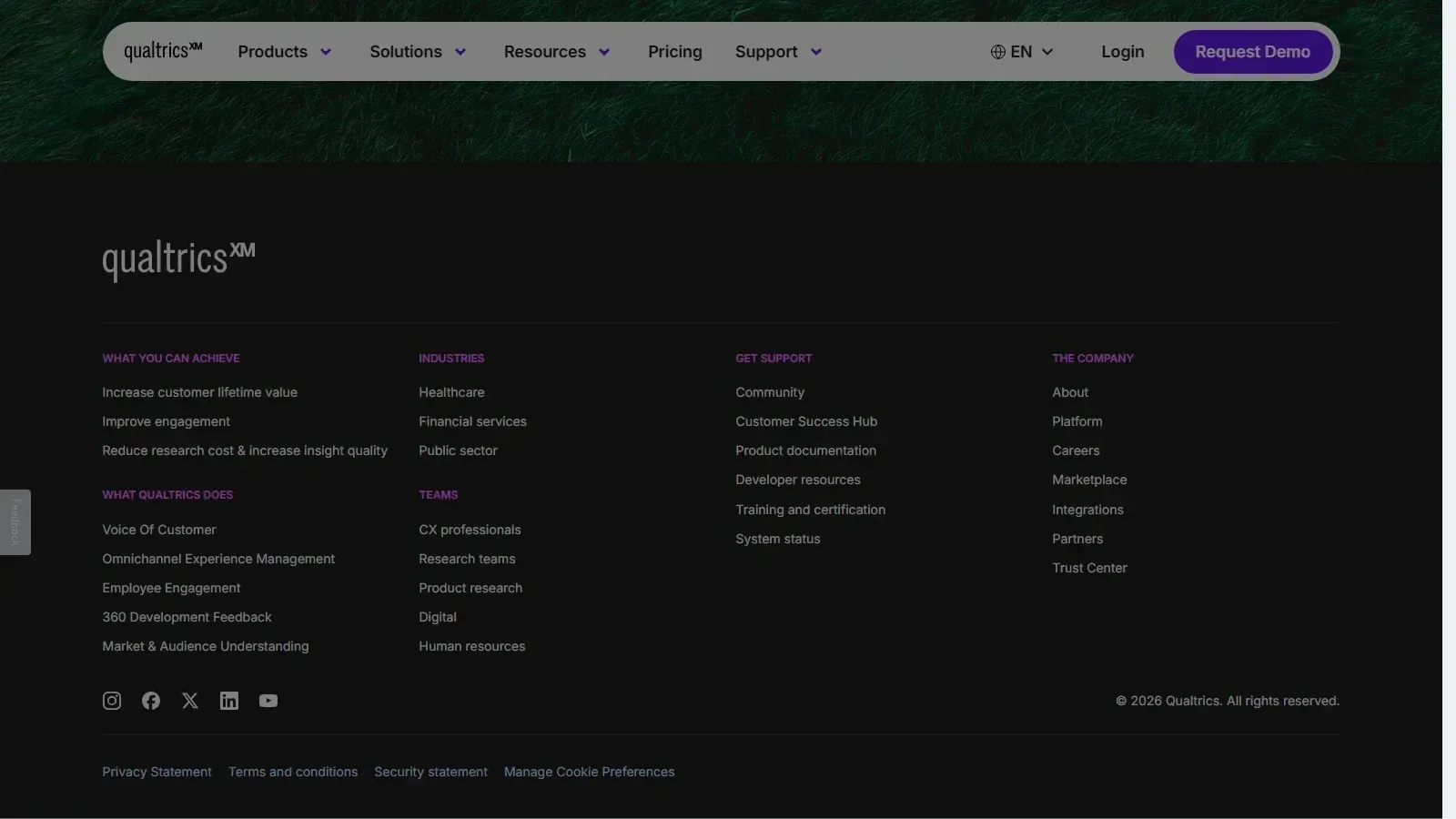Click the Qualtrics XM logo in navbar

point(163,51)
